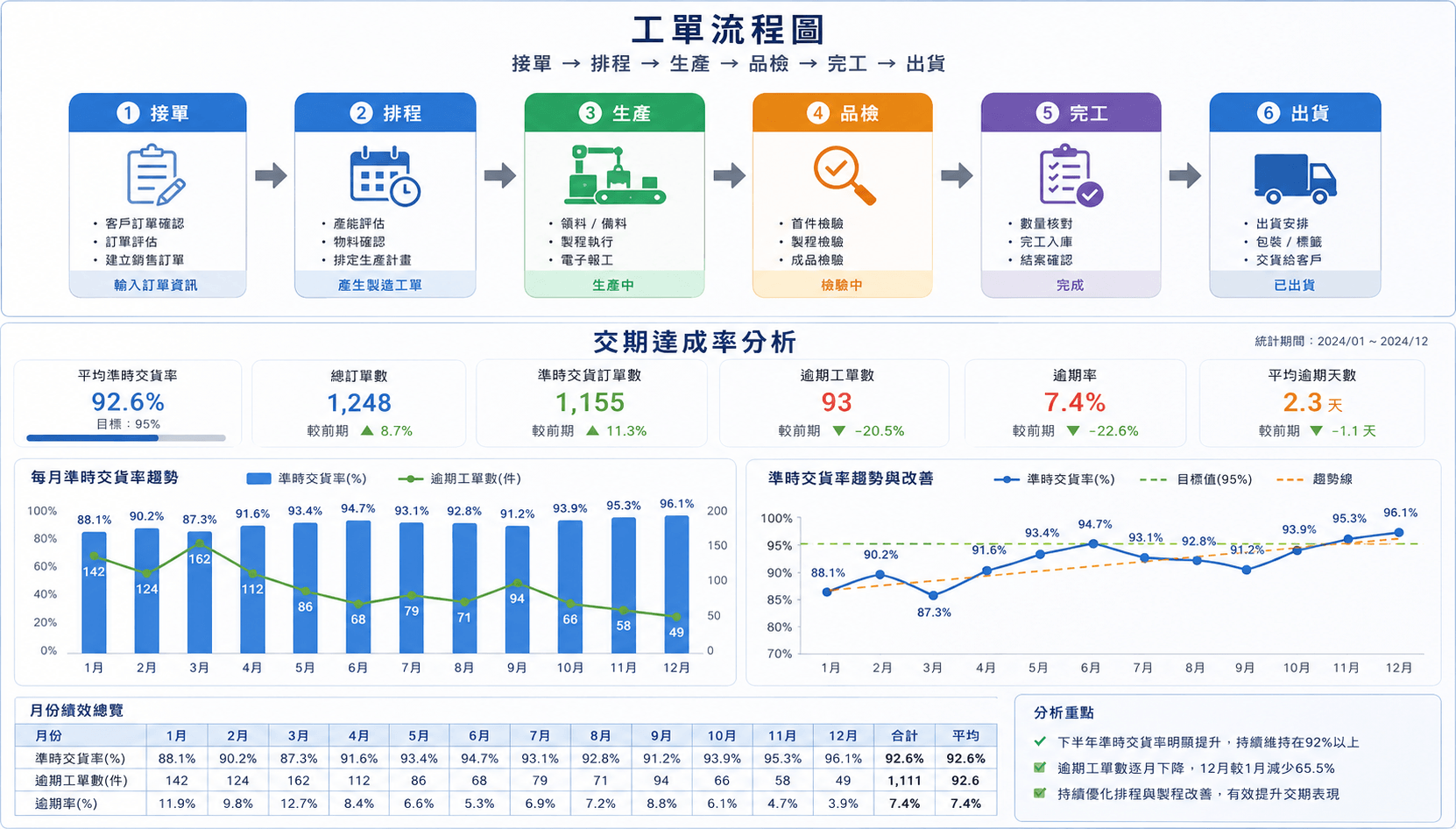Click the 準時交貨訂單數 value 1,155
Image resolution: width=1456 pixels, height=829 pixels.
590,403
